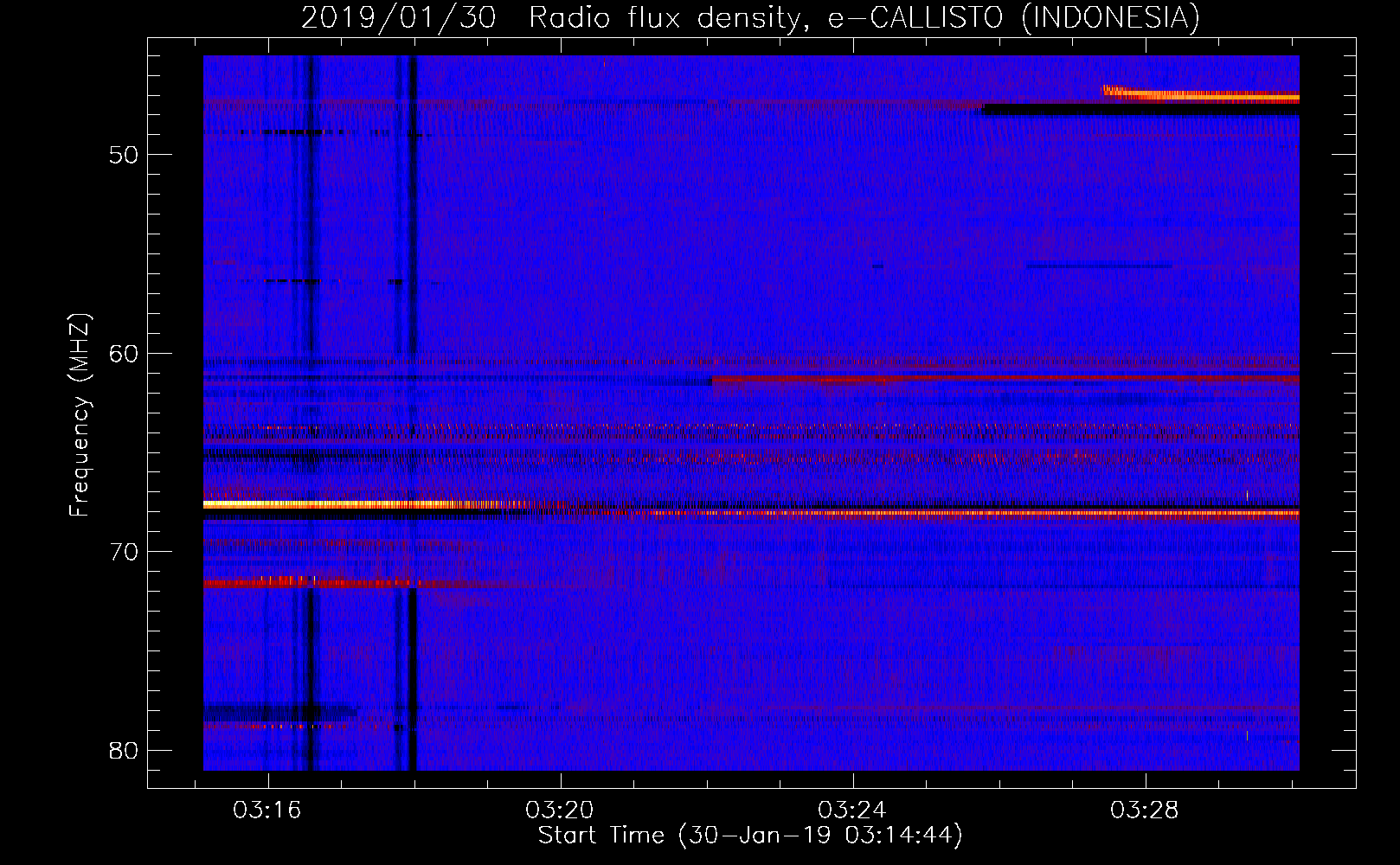Click the bright yellow-white band near 67.5 MHz
This screenshot has height=865, width=1400.
[x=365, y=504]
